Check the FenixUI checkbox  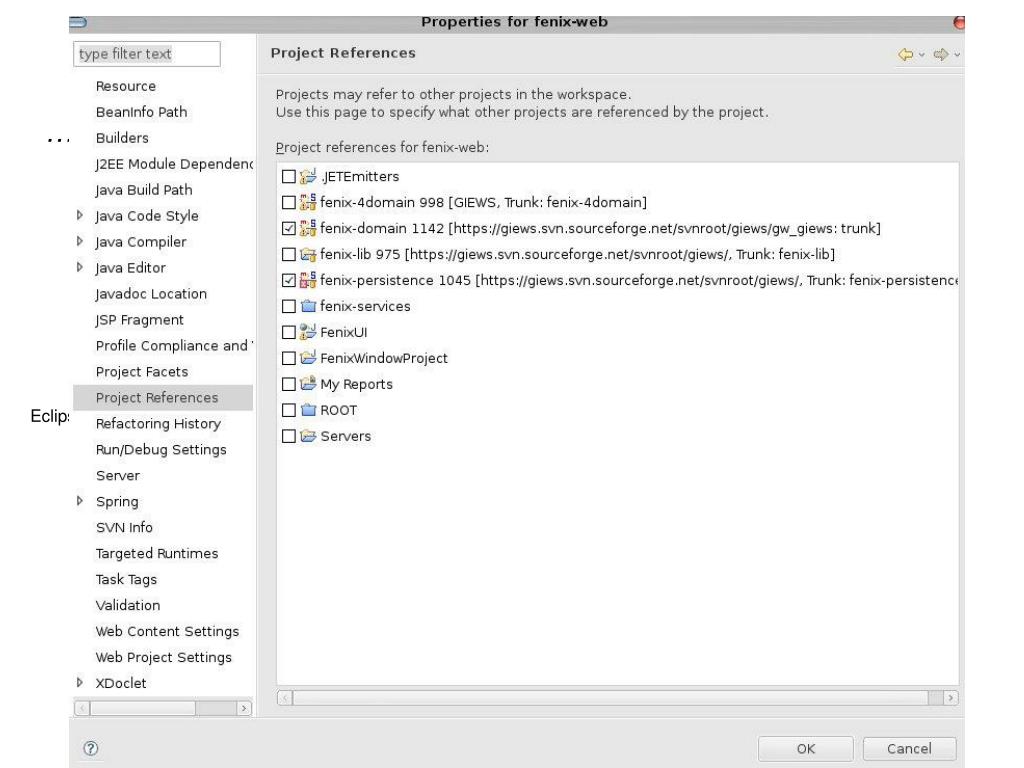pos(289,332)
